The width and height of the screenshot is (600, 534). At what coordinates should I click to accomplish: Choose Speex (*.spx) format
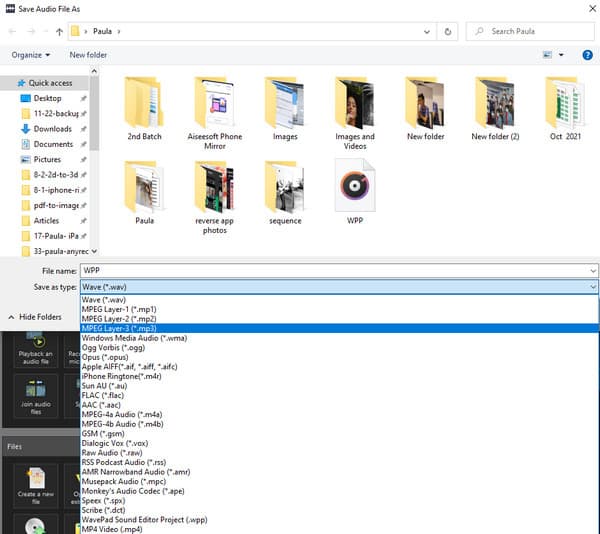(x=339, y=501)
